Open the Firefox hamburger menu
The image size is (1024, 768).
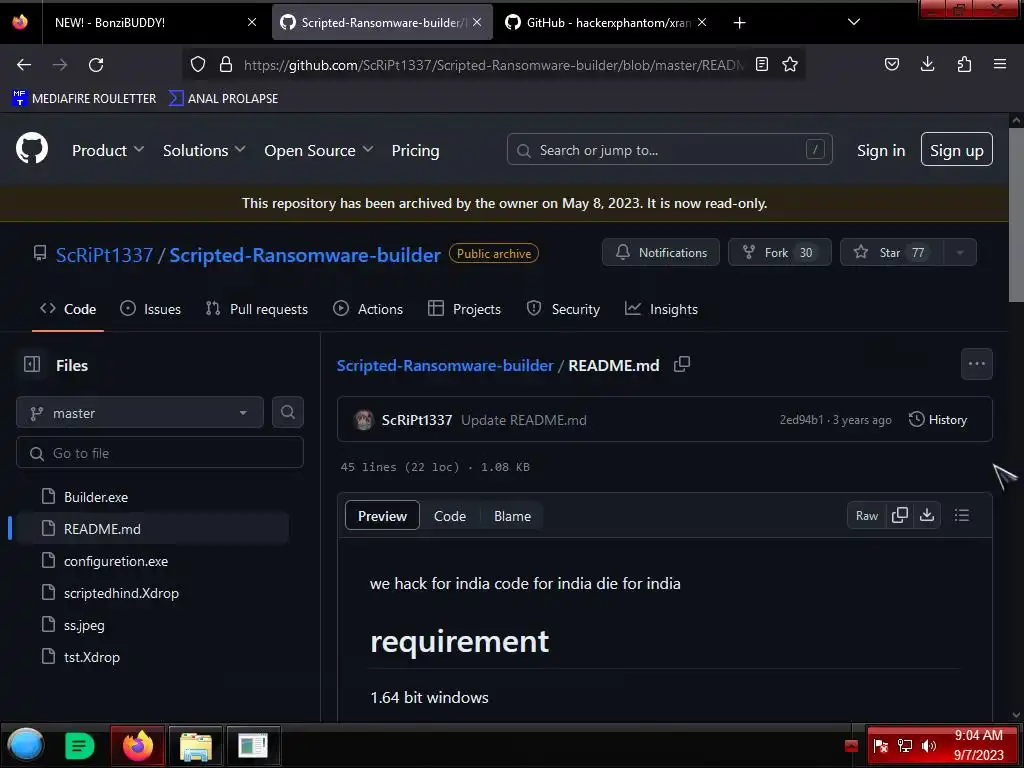click(1000, 64)
